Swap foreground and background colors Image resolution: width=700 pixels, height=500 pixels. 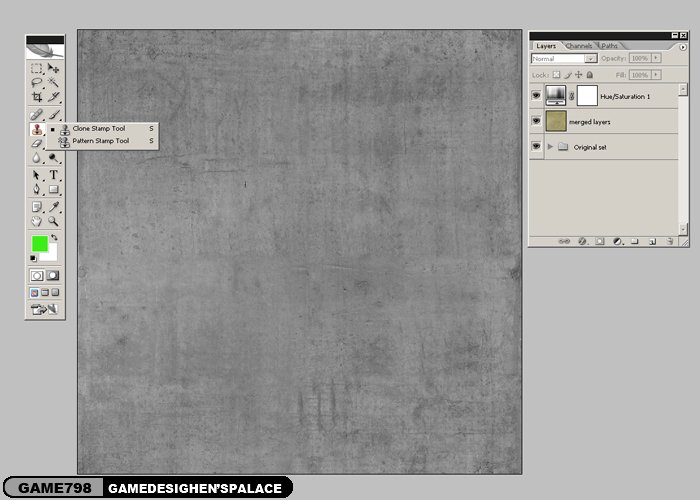tap(54, 237)
